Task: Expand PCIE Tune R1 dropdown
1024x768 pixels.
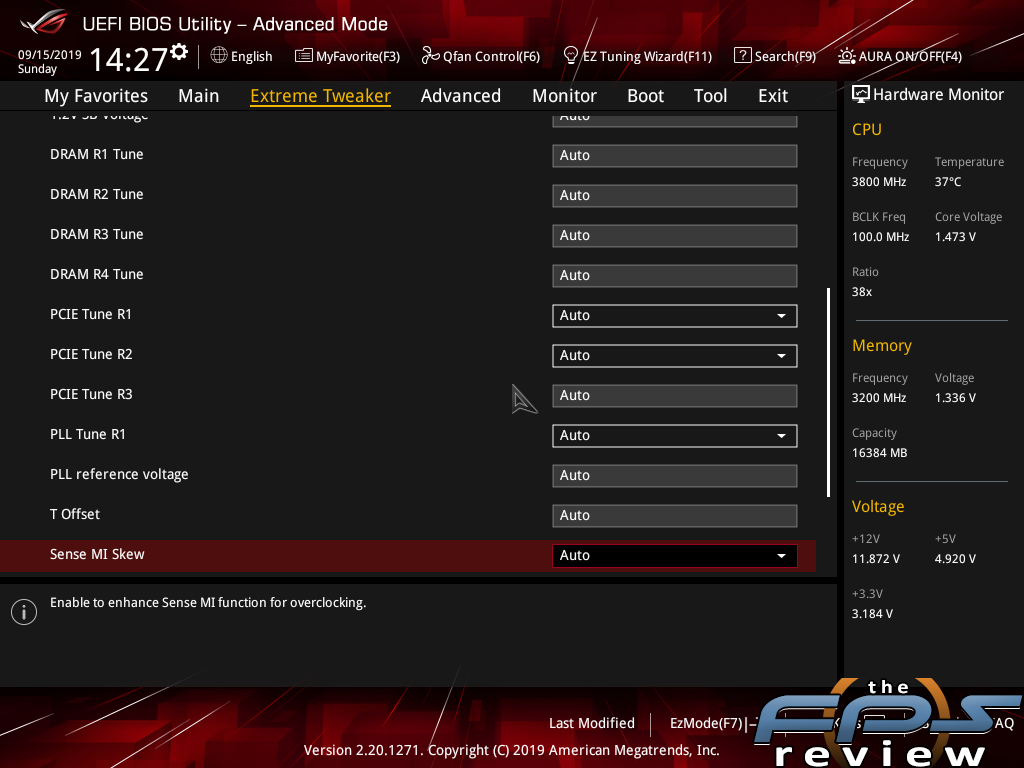Action: click(675, 315)
